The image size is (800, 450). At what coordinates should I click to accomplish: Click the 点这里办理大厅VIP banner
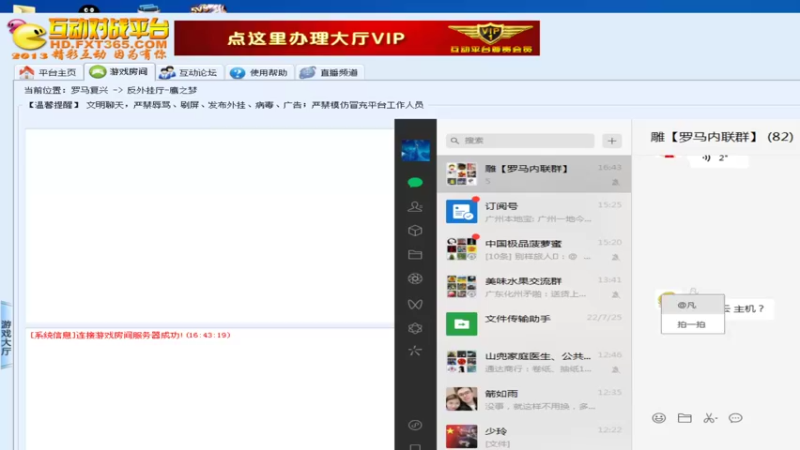pos(357,38)
